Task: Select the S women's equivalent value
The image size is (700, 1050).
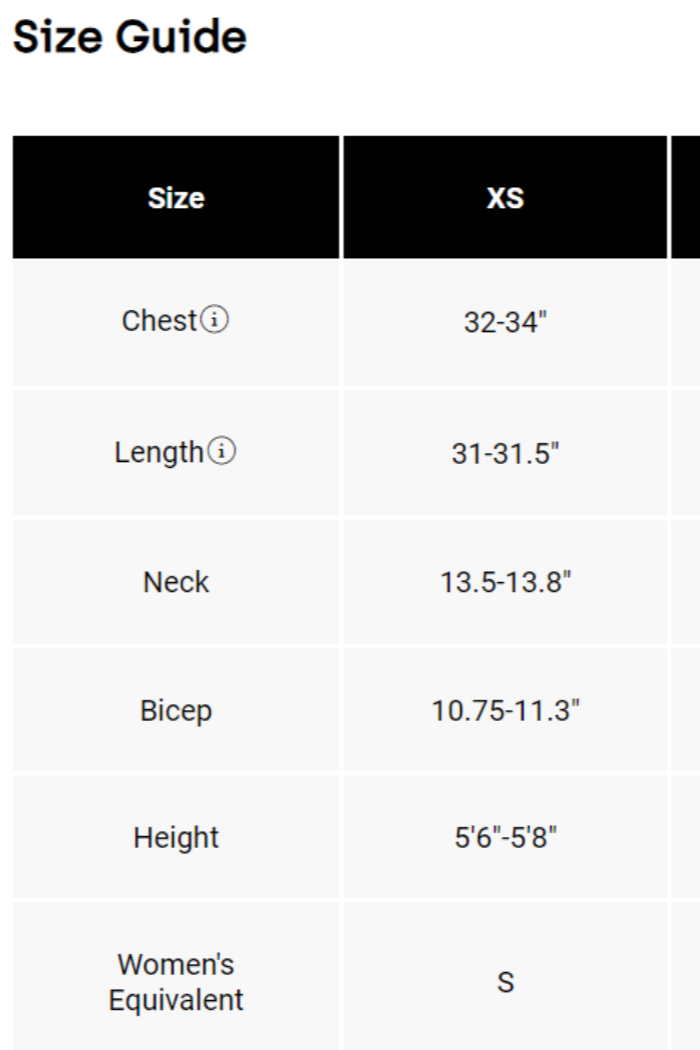Action: click(x=505, y=982)
